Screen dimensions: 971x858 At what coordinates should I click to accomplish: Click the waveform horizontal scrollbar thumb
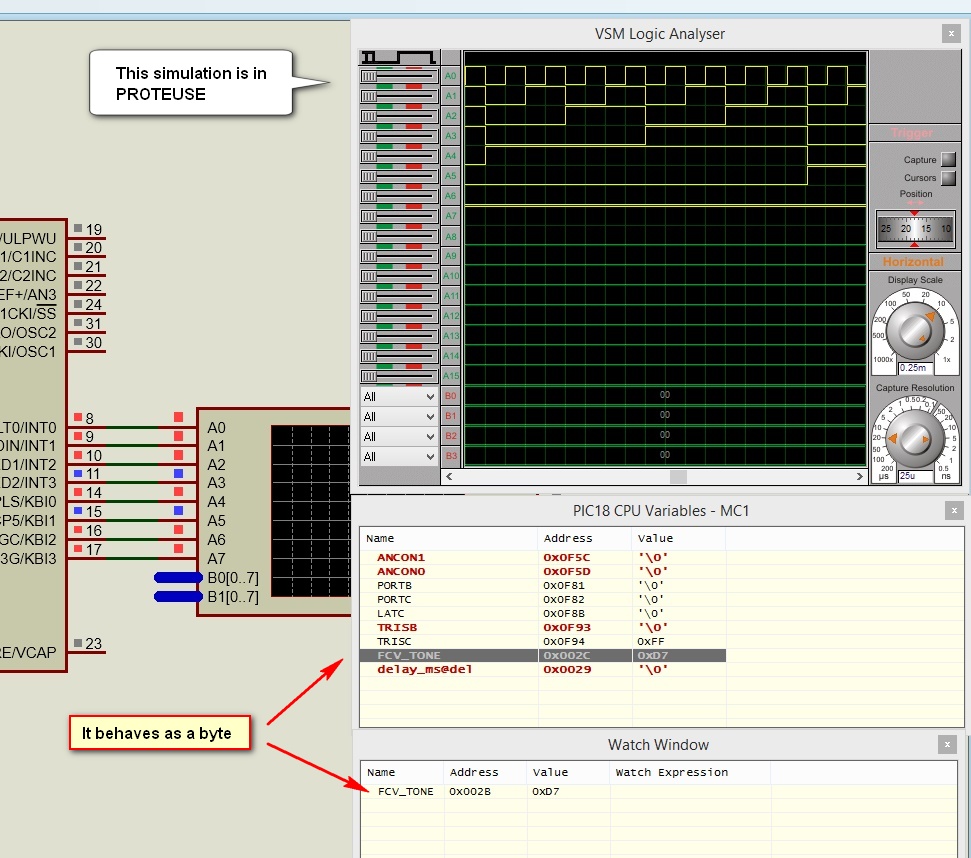[x=679, y=476]
